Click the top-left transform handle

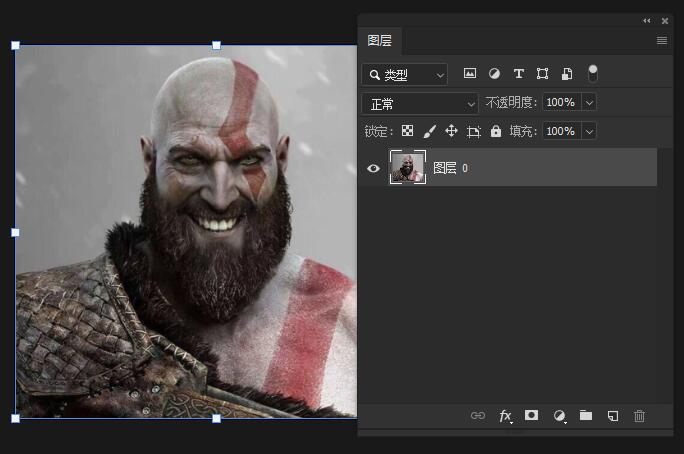pyautogui.click(x=15, y=45)
